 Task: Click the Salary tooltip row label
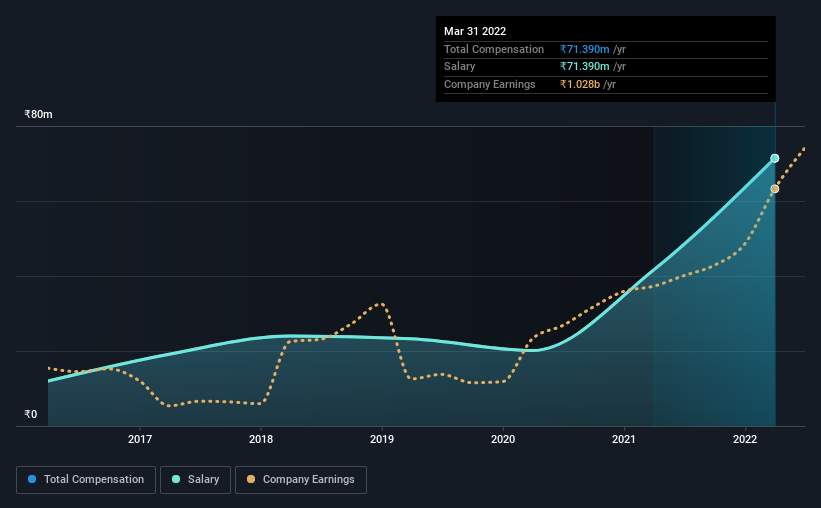point(460,67)
